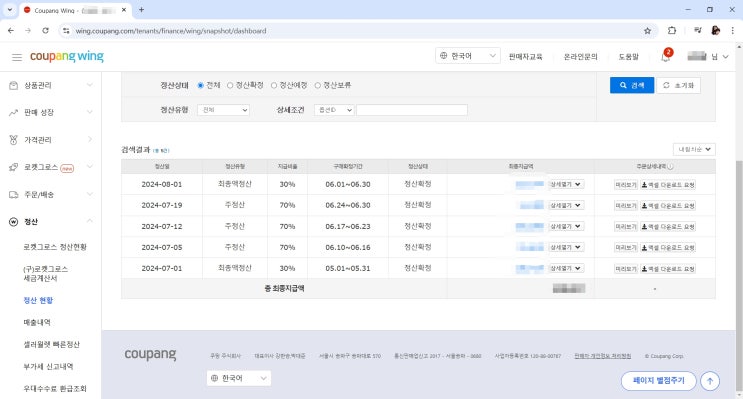Open 로켓그로스 정산현황 in the sidebar

pyautogui.click(x=55, y=247)
